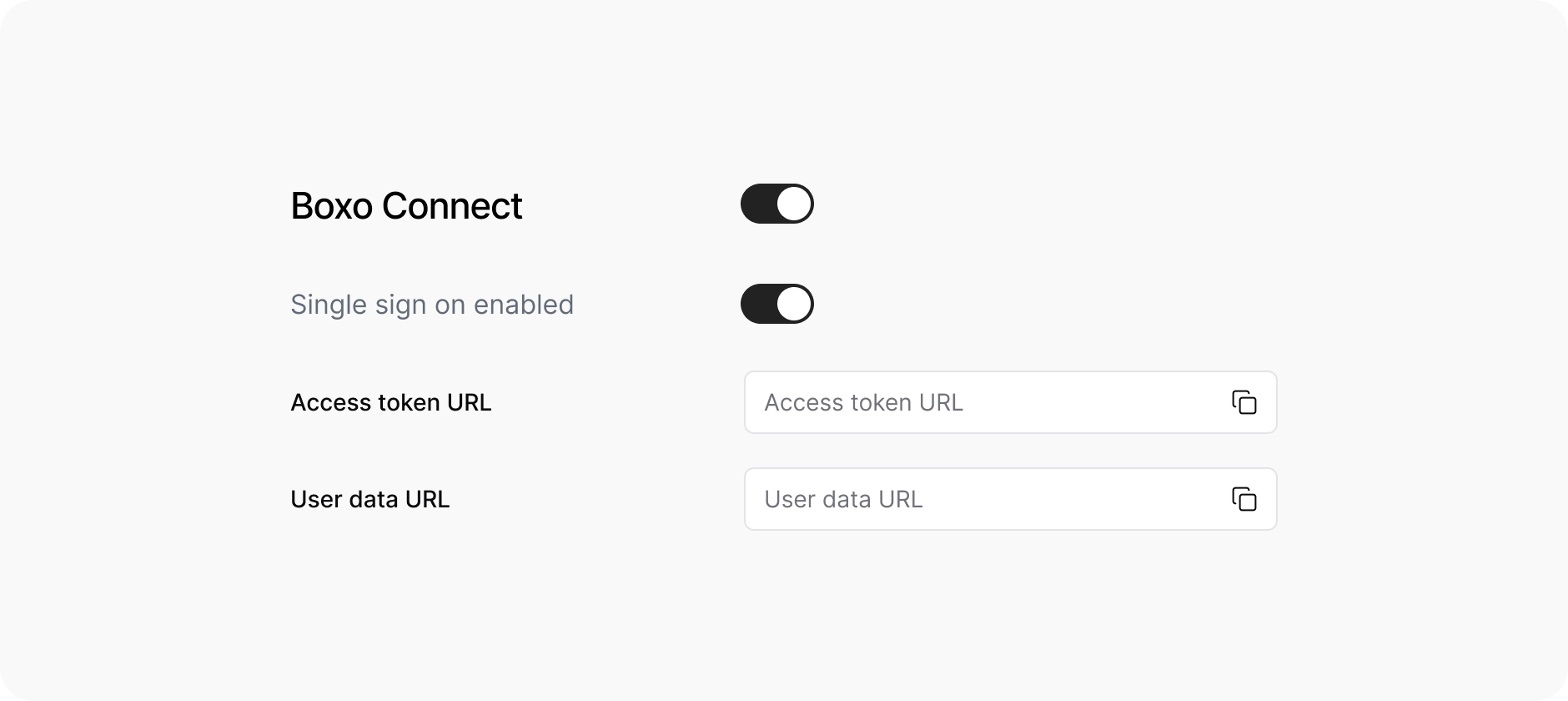This screenshot has width=1568, height=701.
Task: Click the User data URL field label
Action: (369, 499)
